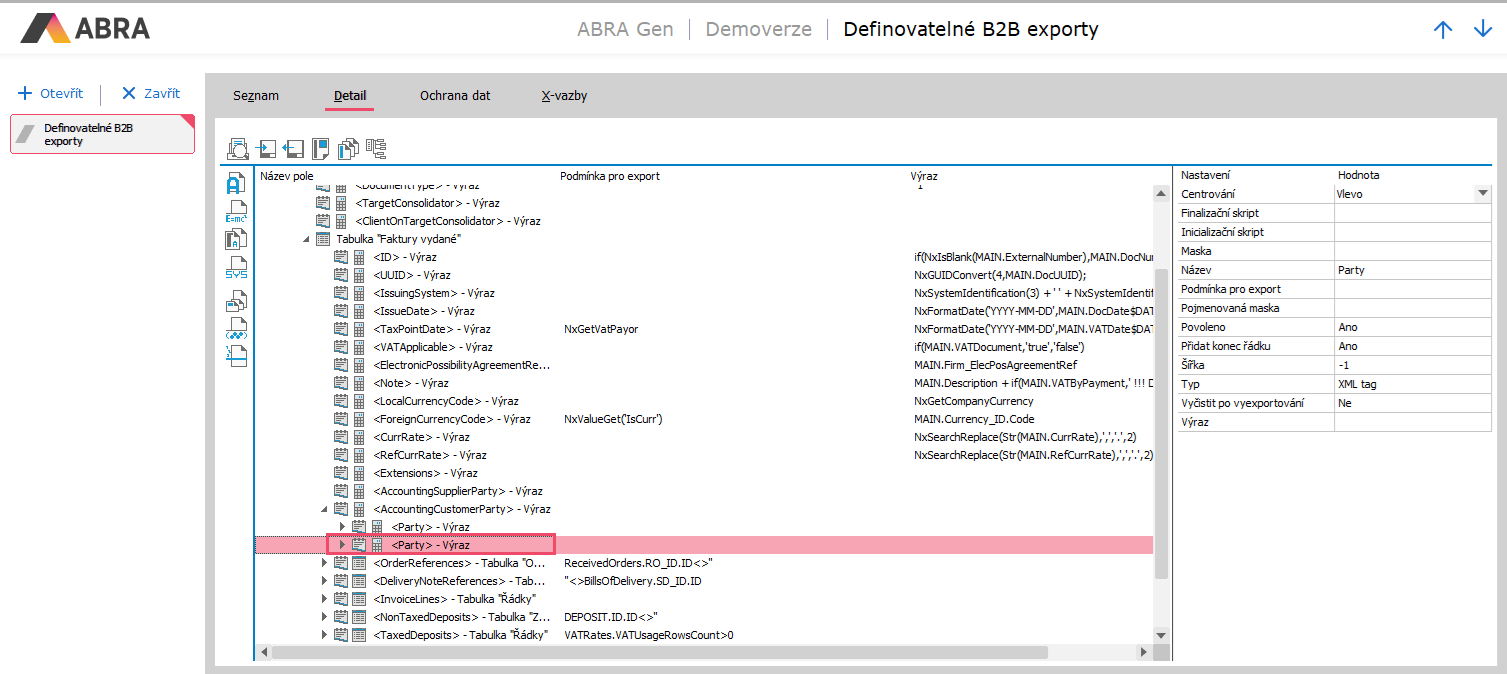Image resolution: width=1507 pixels, height=674 pixels.
Task: Expand the <OrderReferences> node
Action: click(x=324, y=563)
